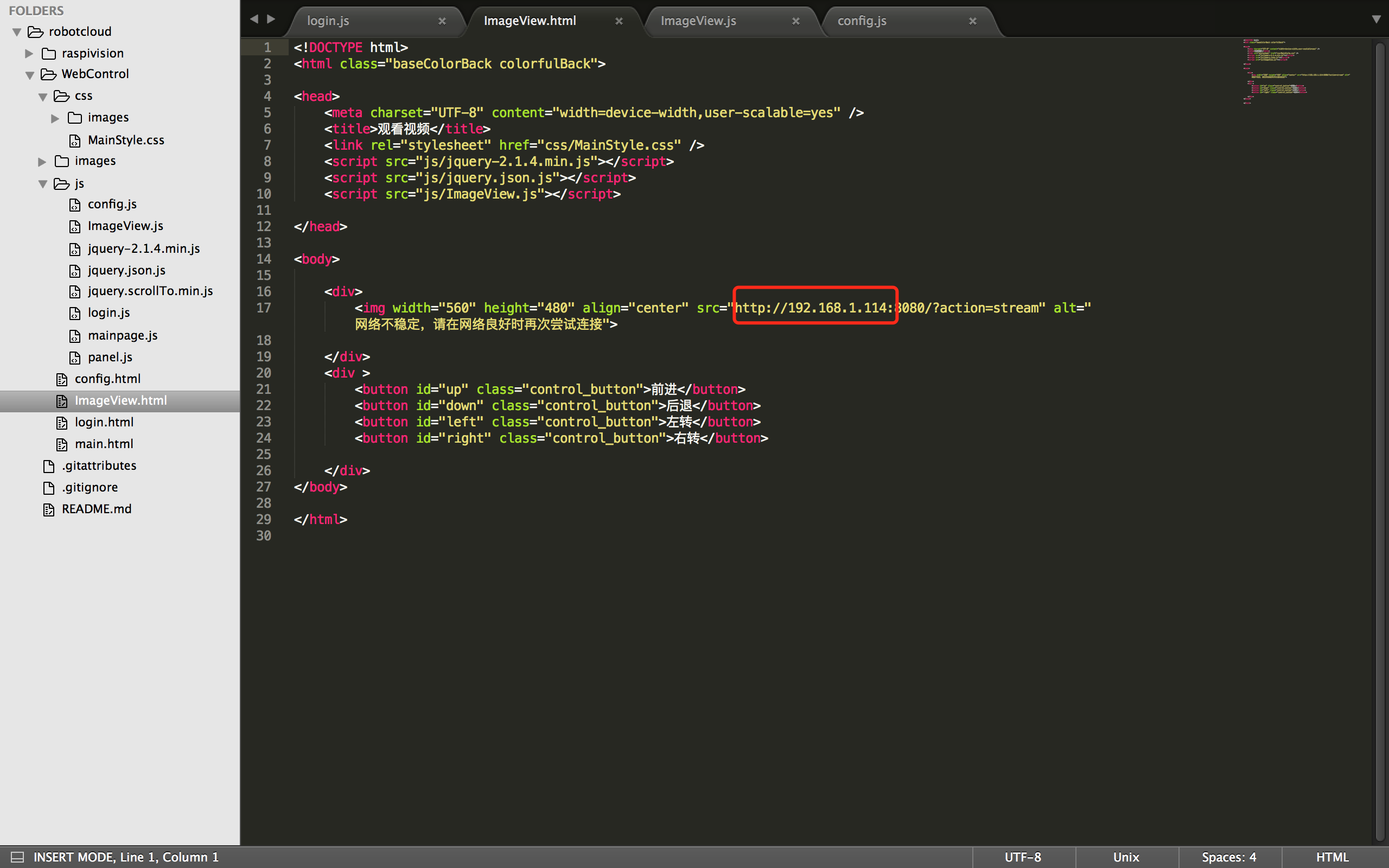Switch to the login.js tab
1389x868 pixels.
[328, 21]
